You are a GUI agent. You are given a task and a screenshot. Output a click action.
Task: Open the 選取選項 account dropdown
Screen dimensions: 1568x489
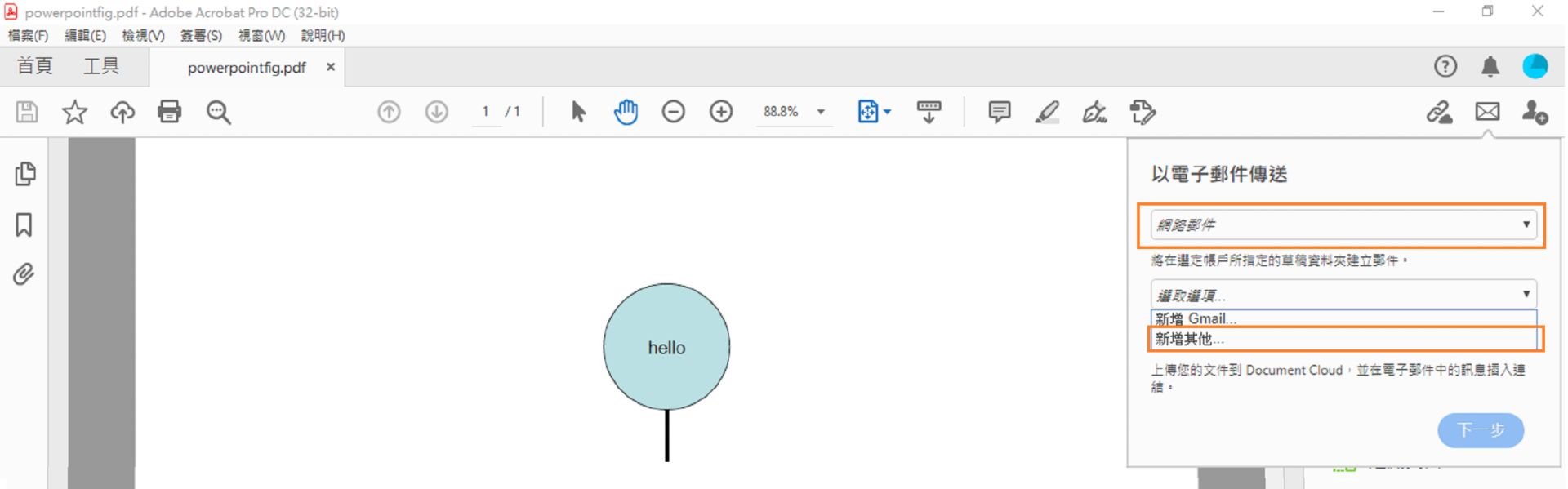pos(1343,295)
